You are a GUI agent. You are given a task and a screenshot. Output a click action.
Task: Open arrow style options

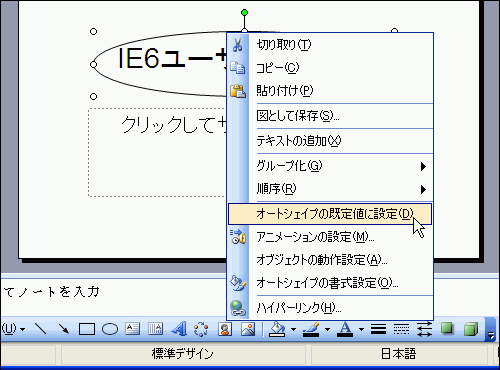pos(424,329)
